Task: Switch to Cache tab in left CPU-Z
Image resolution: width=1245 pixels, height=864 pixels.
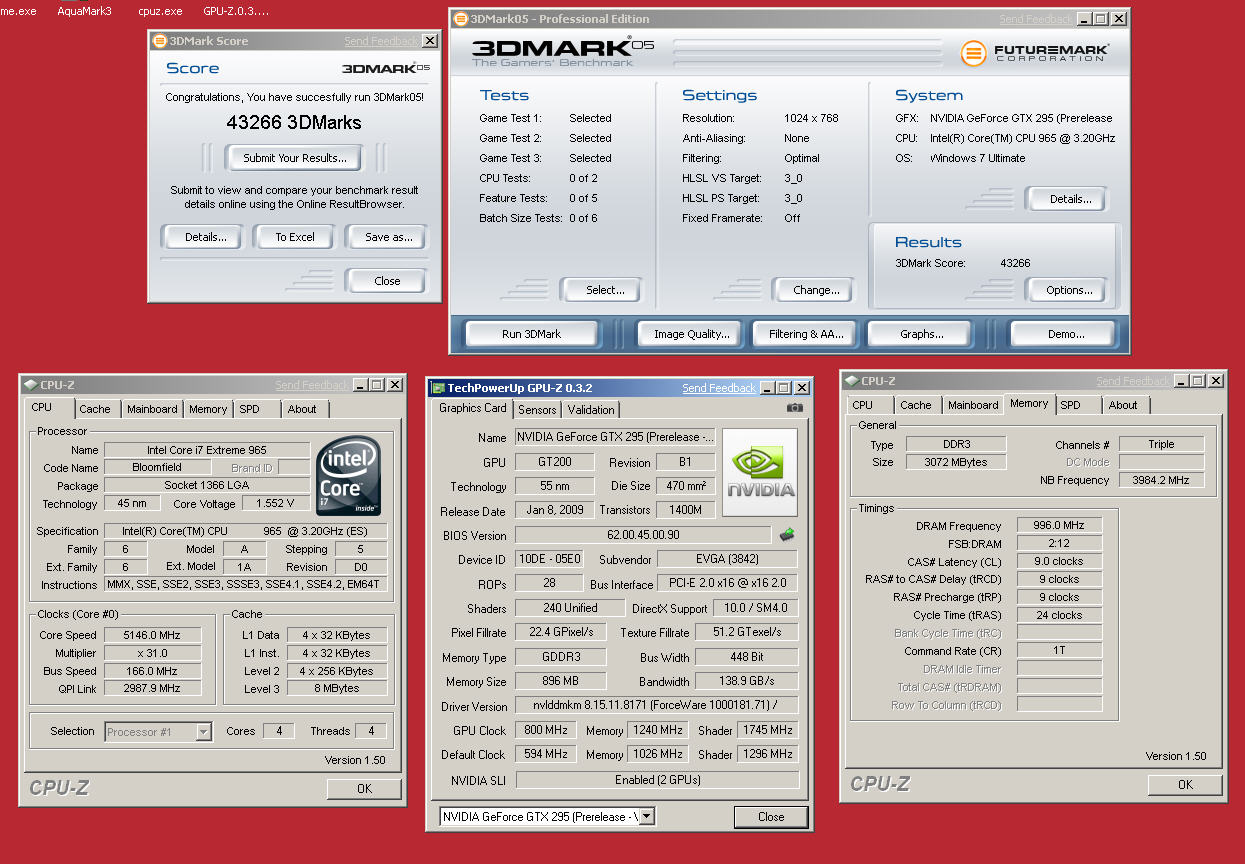Action: [x=95, y=409]
